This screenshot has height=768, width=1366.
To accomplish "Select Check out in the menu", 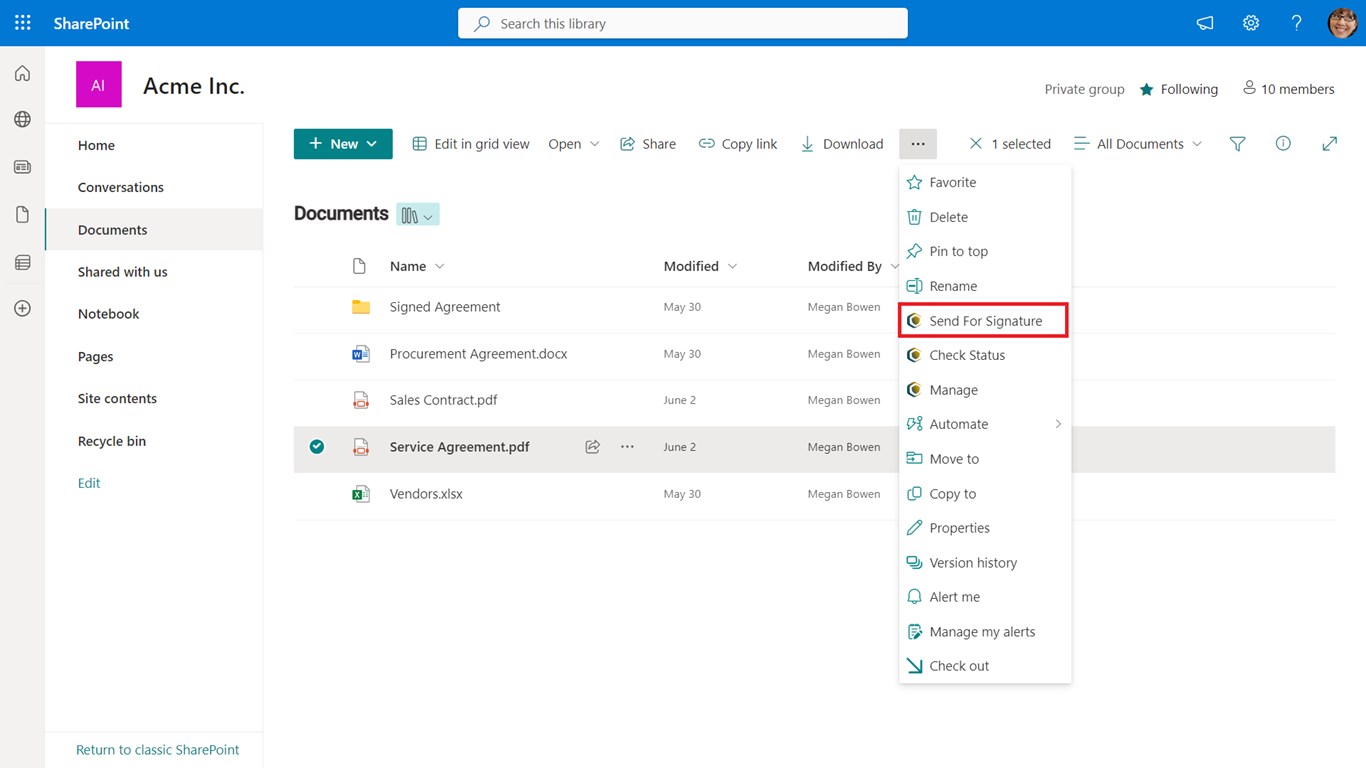I will [x=985, y=666].
